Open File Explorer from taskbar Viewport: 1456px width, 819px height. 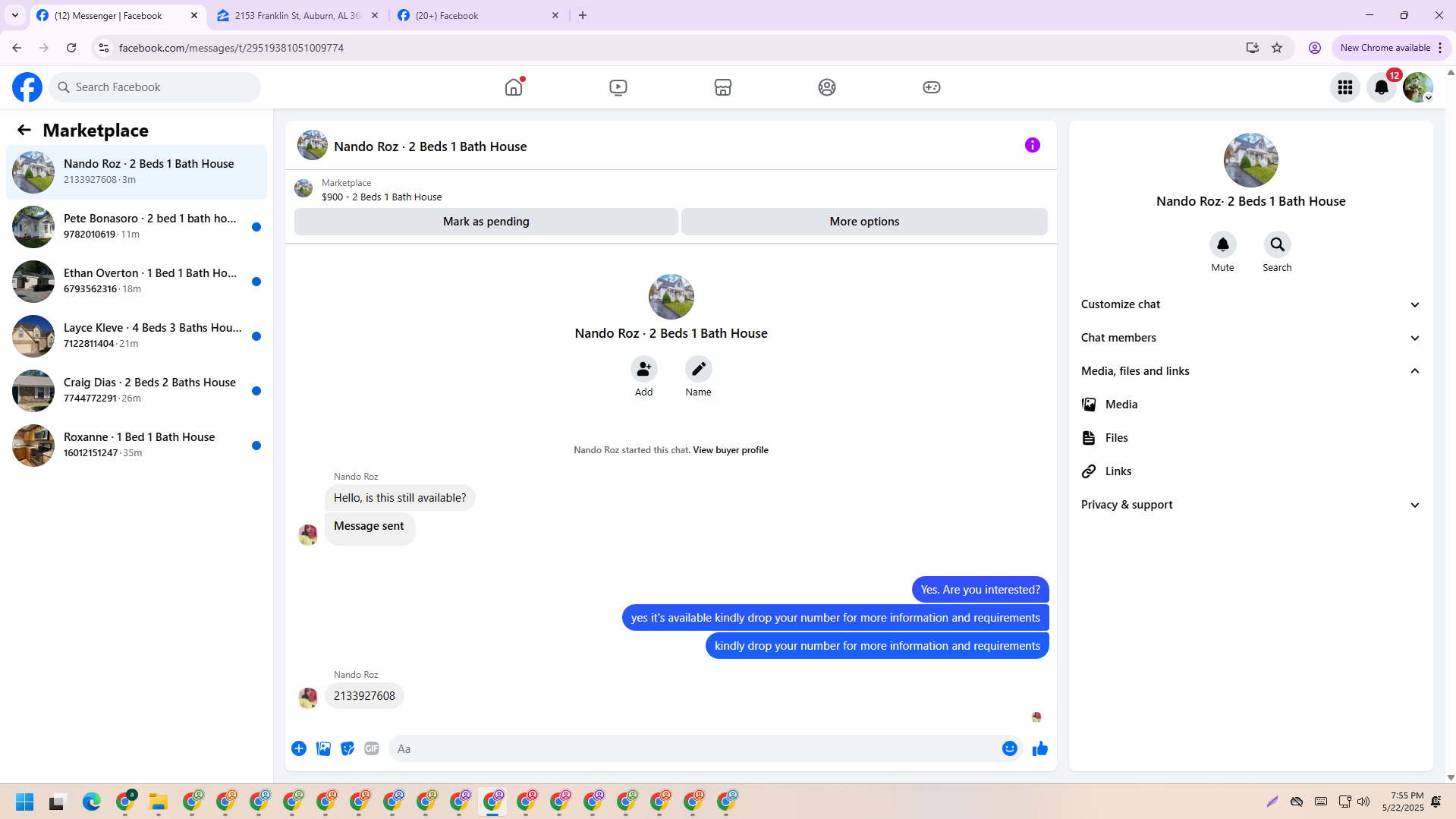(159, 802)
